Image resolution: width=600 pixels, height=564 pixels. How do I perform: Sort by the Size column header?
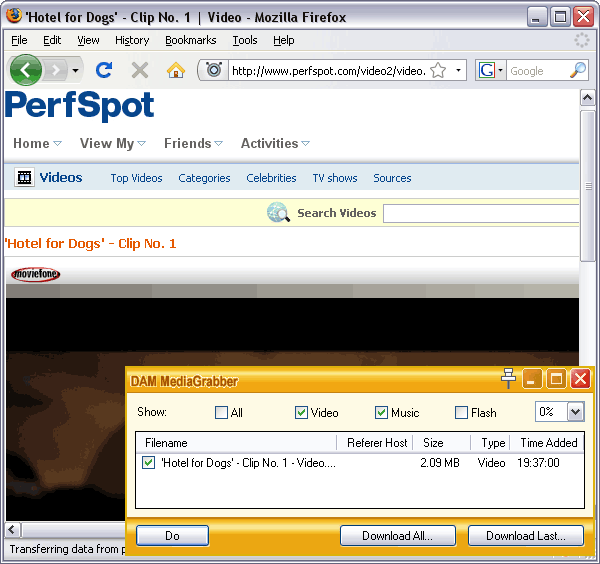442,443
